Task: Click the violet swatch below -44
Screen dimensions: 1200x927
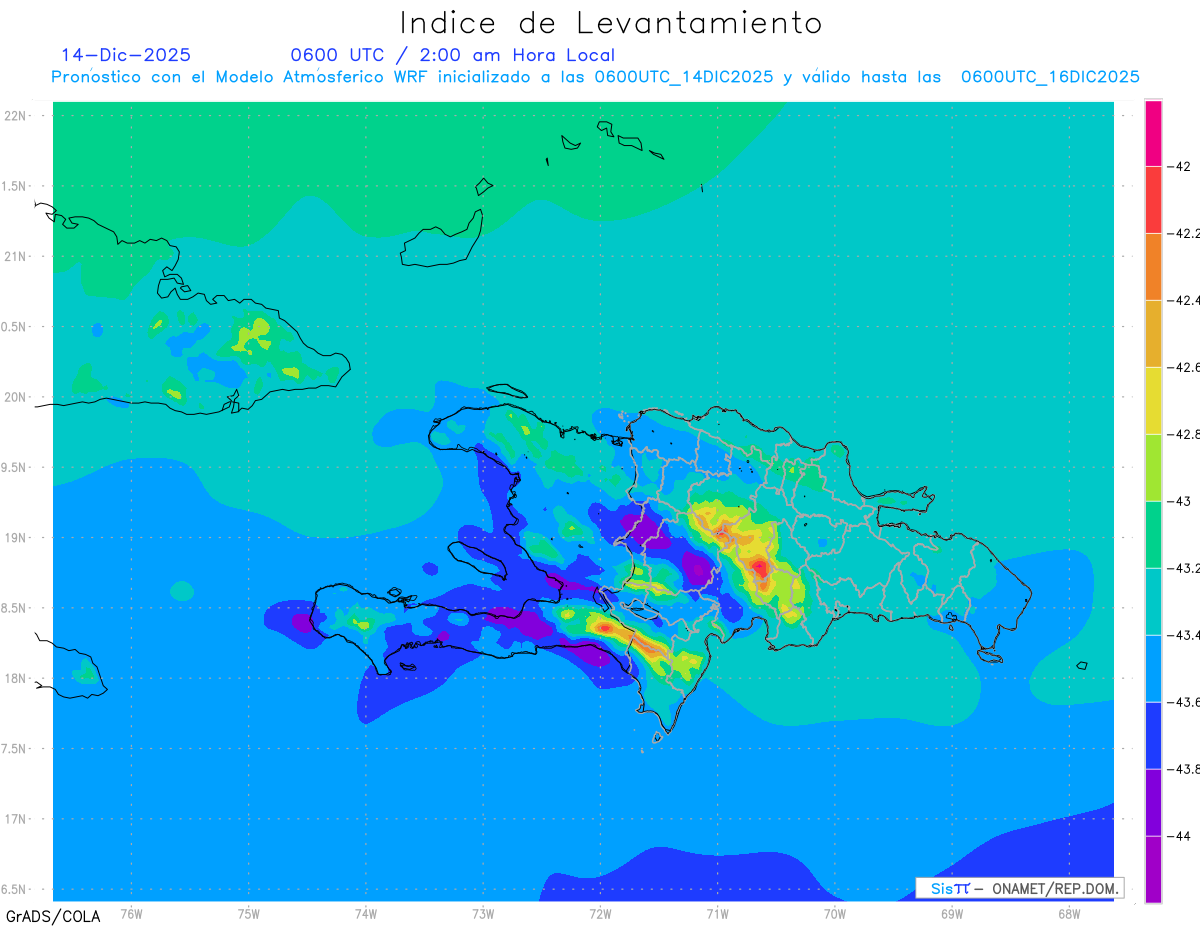Action: (1153, 870)
